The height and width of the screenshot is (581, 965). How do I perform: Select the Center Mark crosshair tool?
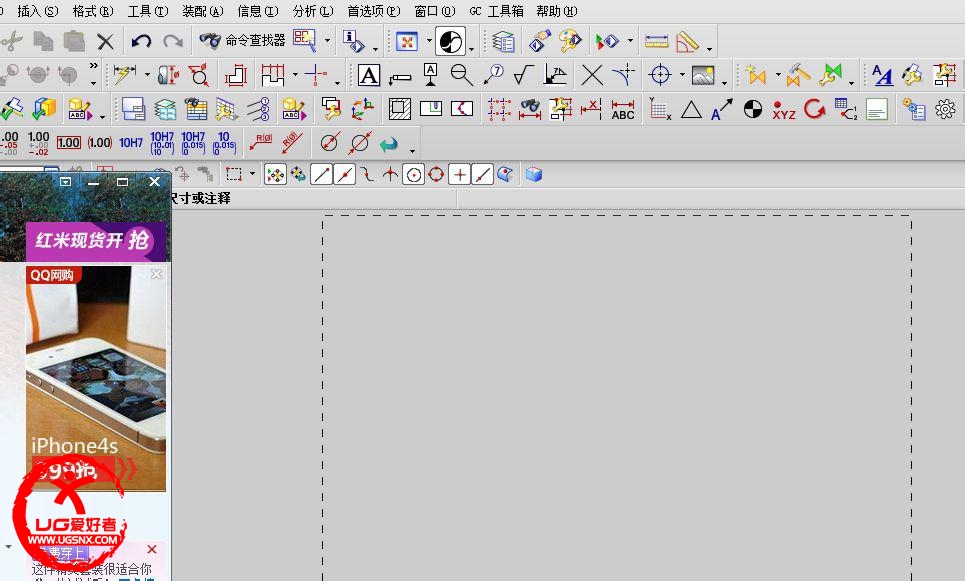pos(660,75)
